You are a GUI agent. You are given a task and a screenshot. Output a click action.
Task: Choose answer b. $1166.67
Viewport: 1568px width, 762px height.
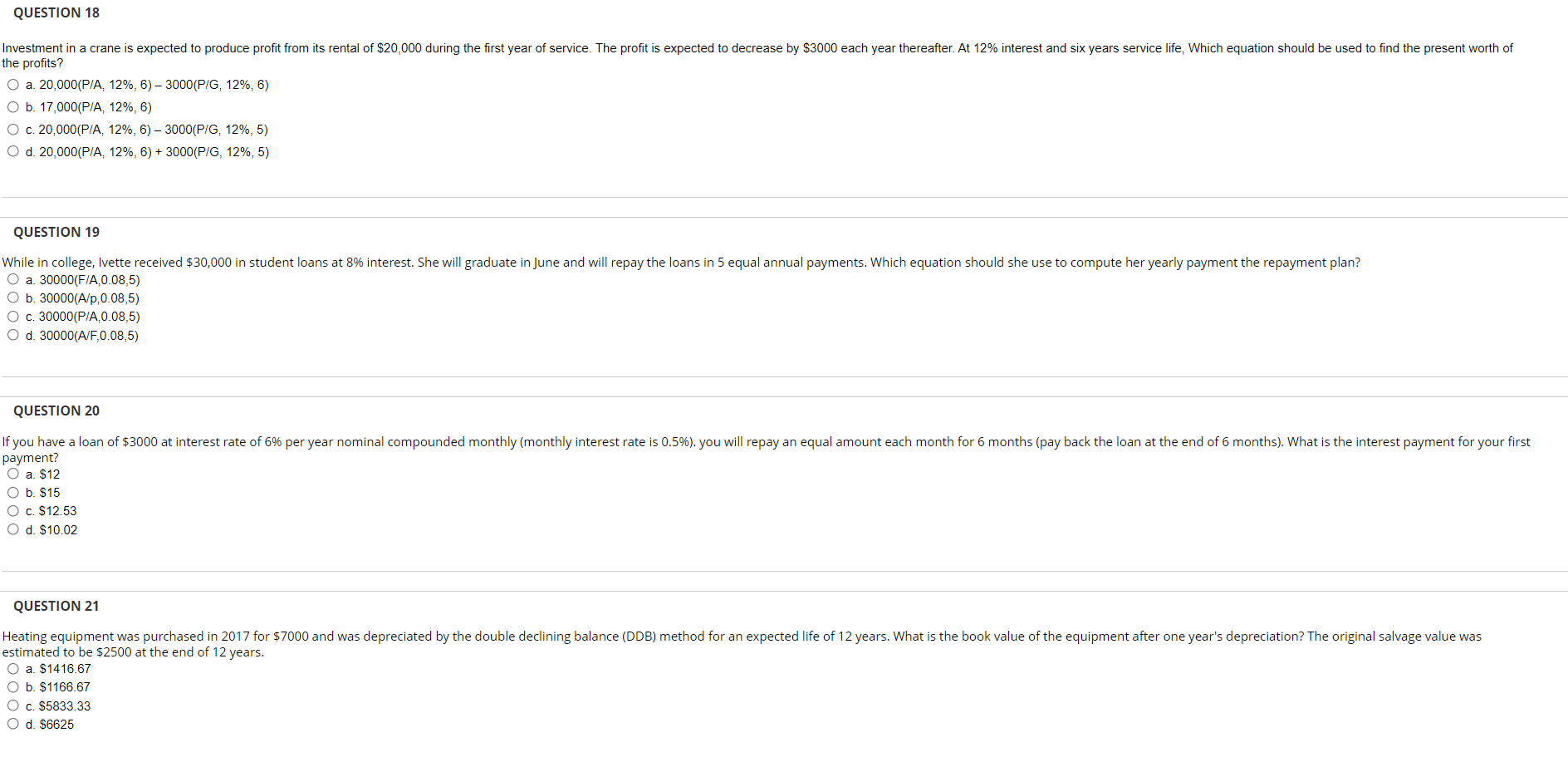(12, 686)
